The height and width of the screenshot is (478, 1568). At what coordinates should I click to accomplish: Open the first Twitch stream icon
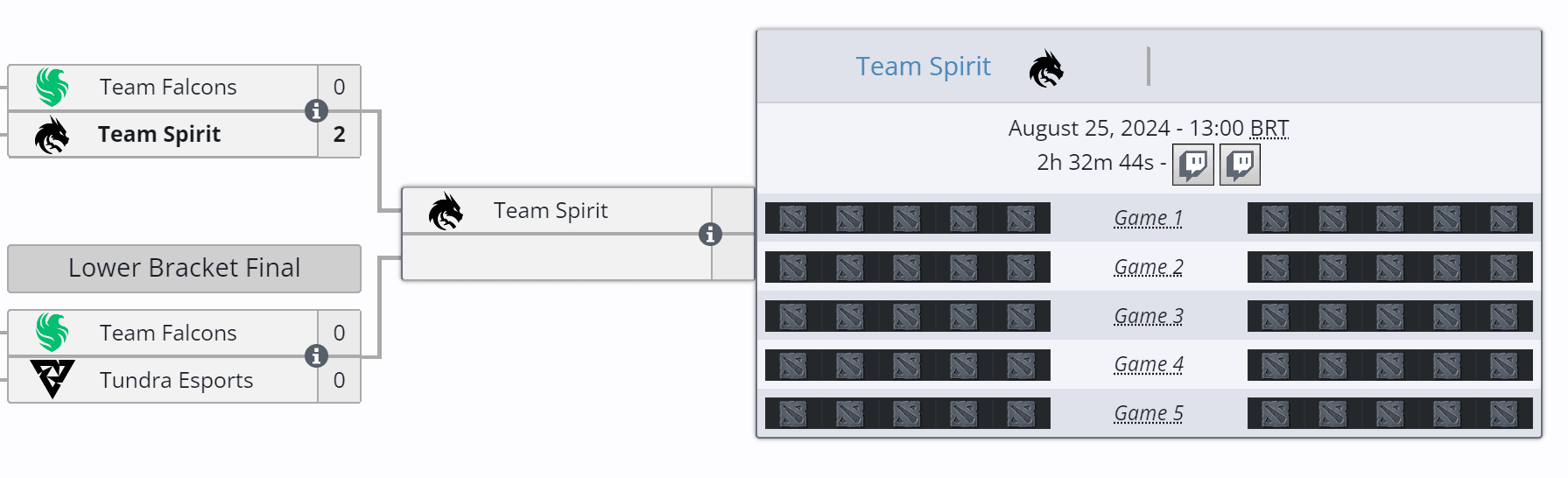1192,165
